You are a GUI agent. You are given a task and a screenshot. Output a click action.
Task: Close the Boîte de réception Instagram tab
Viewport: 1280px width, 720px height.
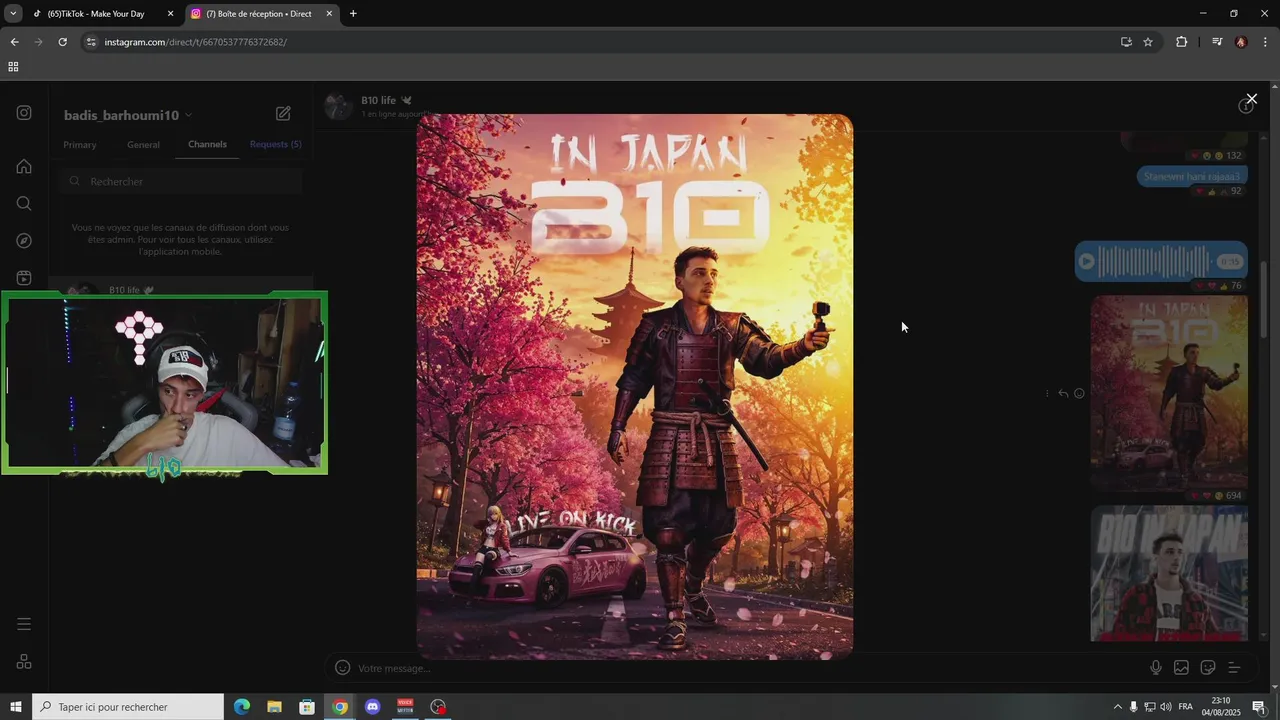click(329, 14)
